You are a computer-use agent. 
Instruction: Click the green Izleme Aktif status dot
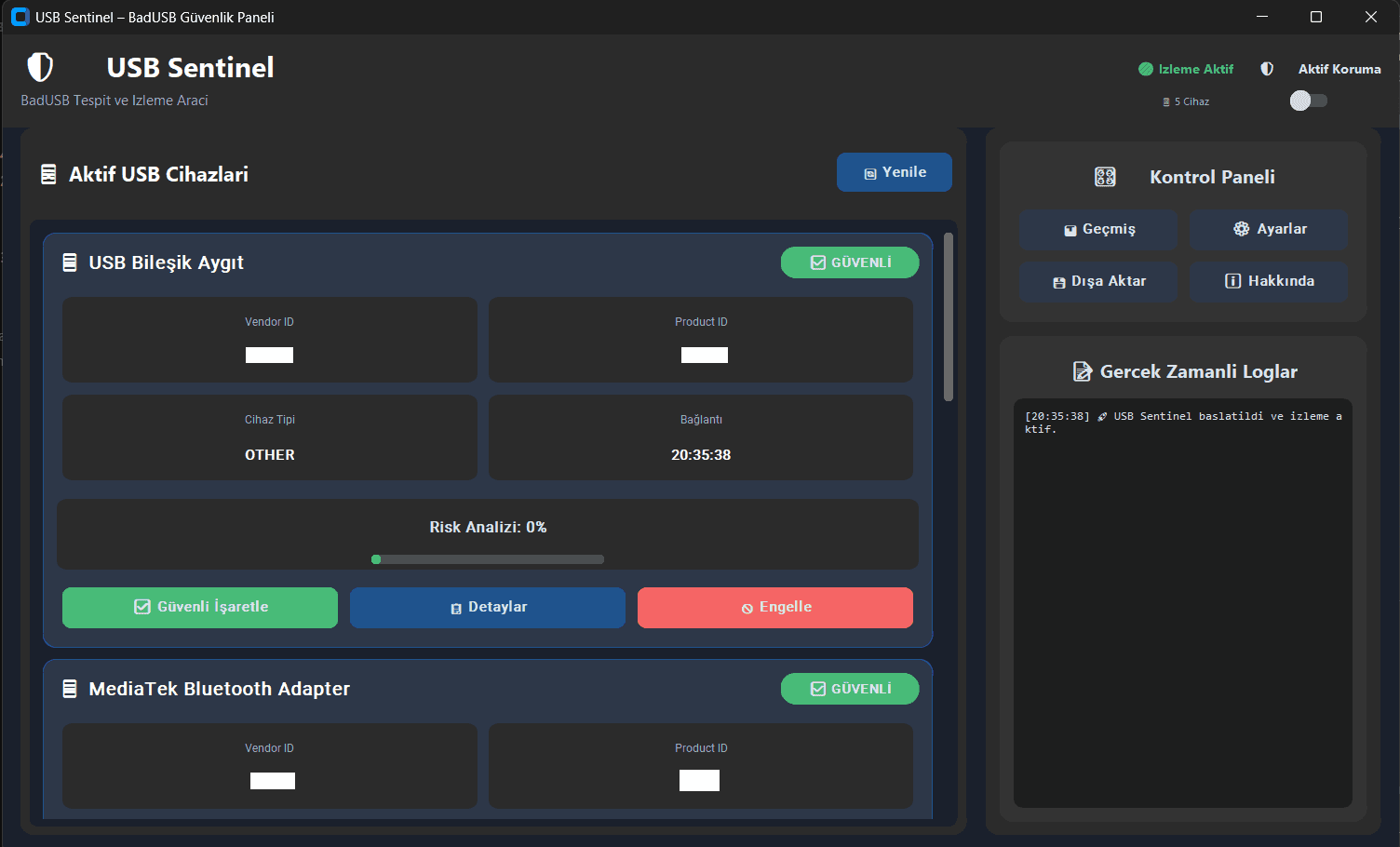tap(1146, 69)
